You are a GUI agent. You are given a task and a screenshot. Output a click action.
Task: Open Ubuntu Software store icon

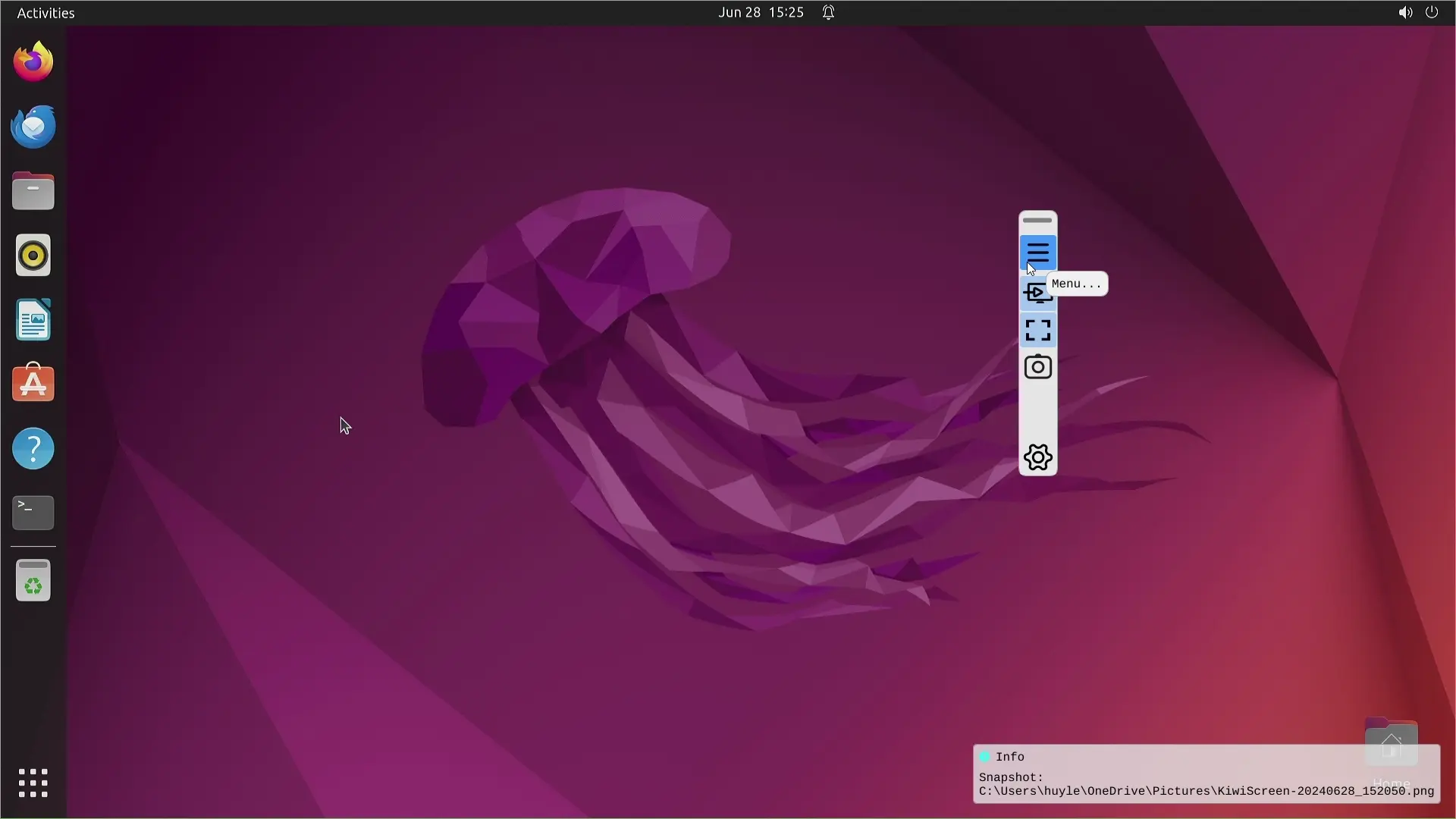click(x=33, y=384)
